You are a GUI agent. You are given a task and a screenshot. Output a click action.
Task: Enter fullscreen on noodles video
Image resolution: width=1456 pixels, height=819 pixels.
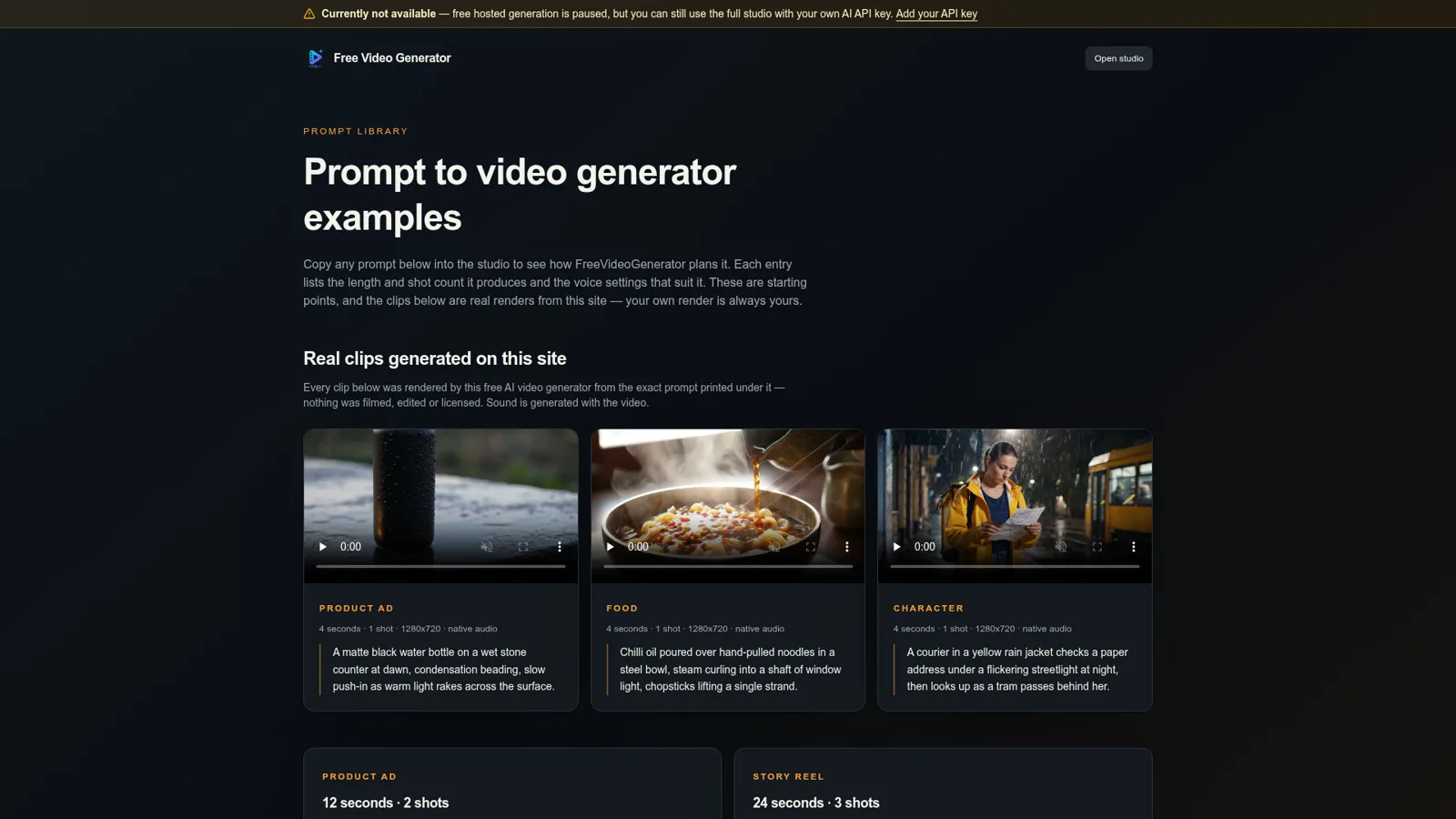point(811,547)
